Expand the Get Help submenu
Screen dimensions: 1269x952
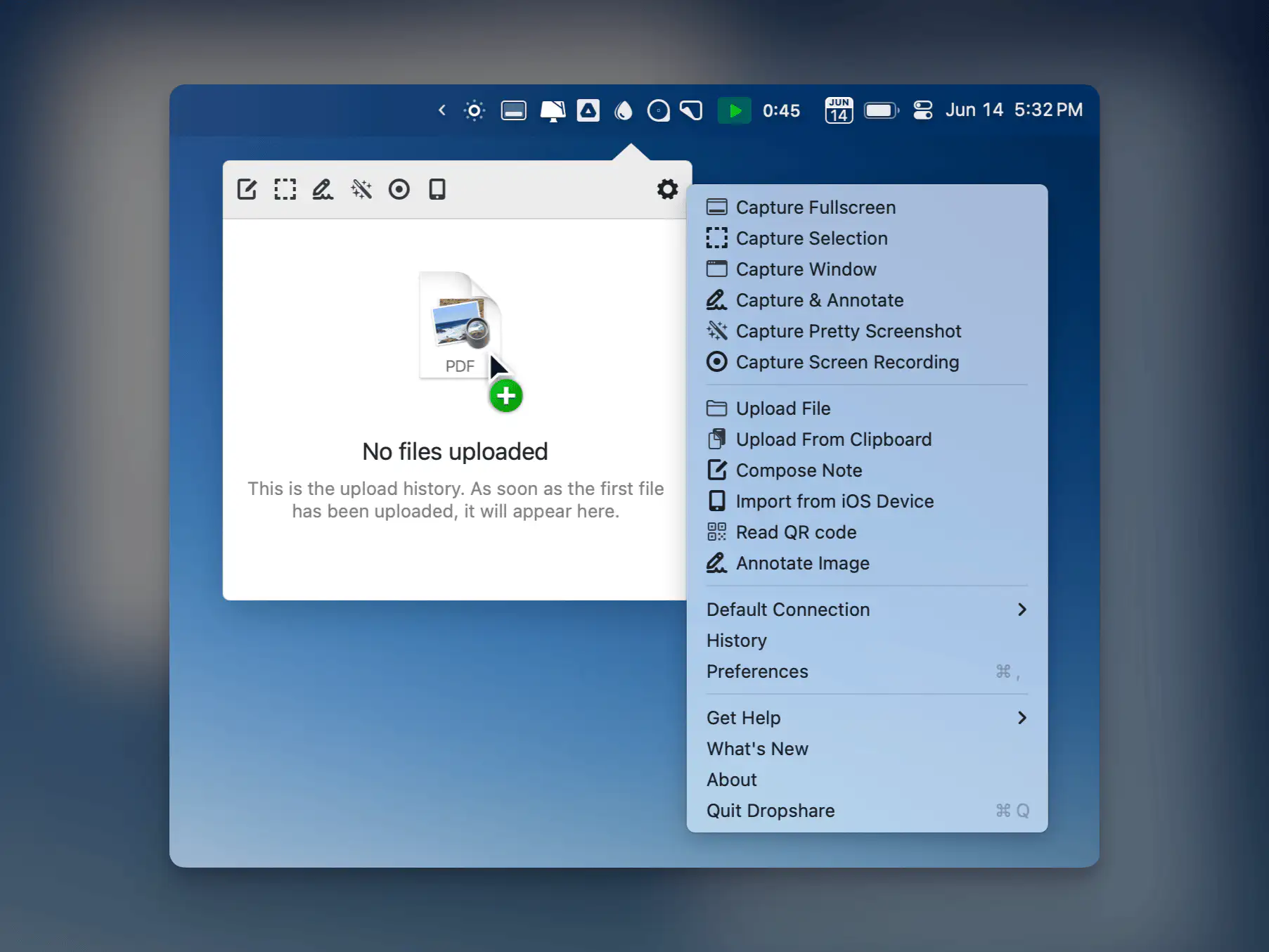tap(867, 718)
